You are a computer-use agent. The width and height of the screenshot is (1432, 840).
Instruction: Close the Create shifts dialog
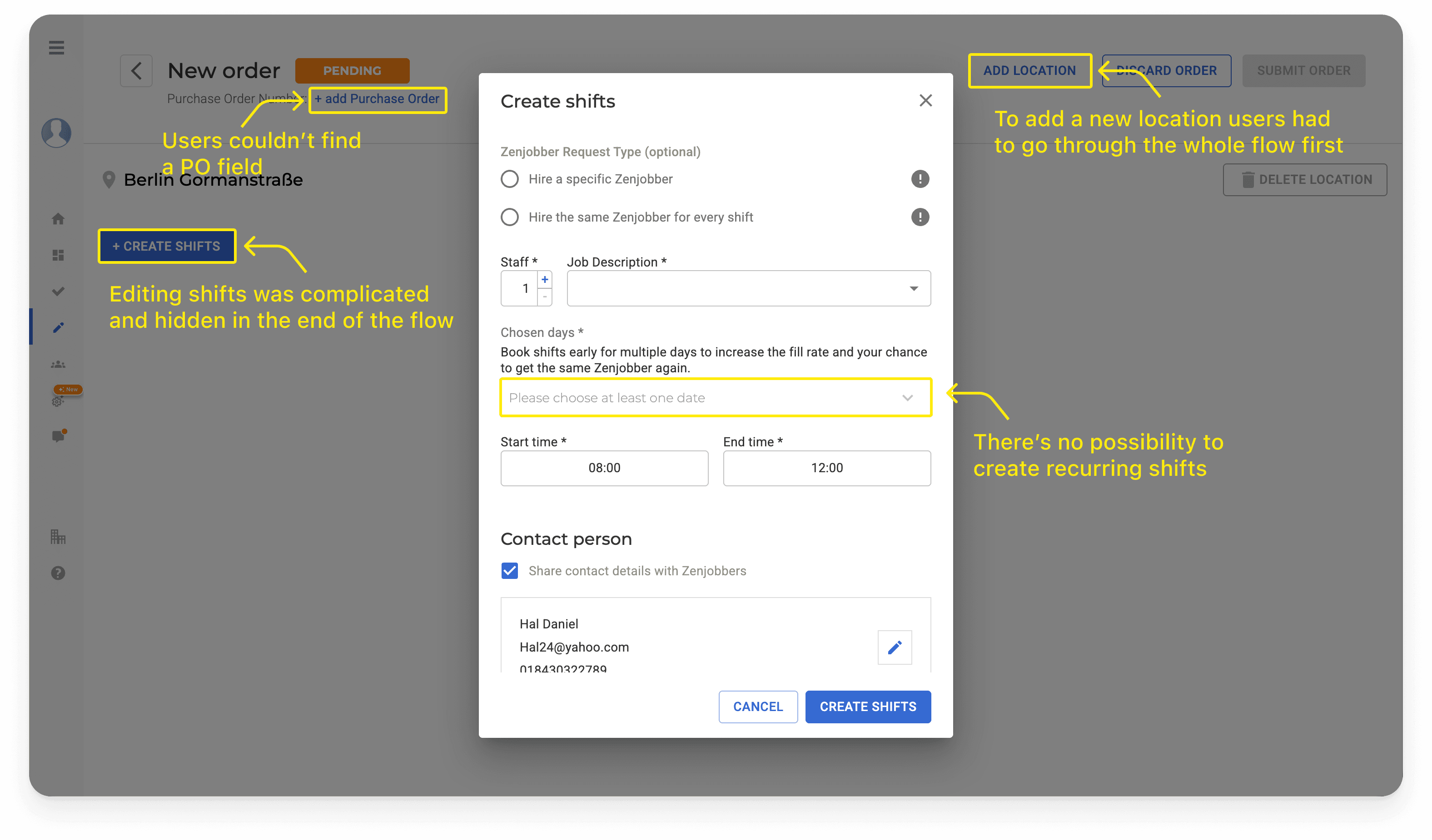coord(925,100)
